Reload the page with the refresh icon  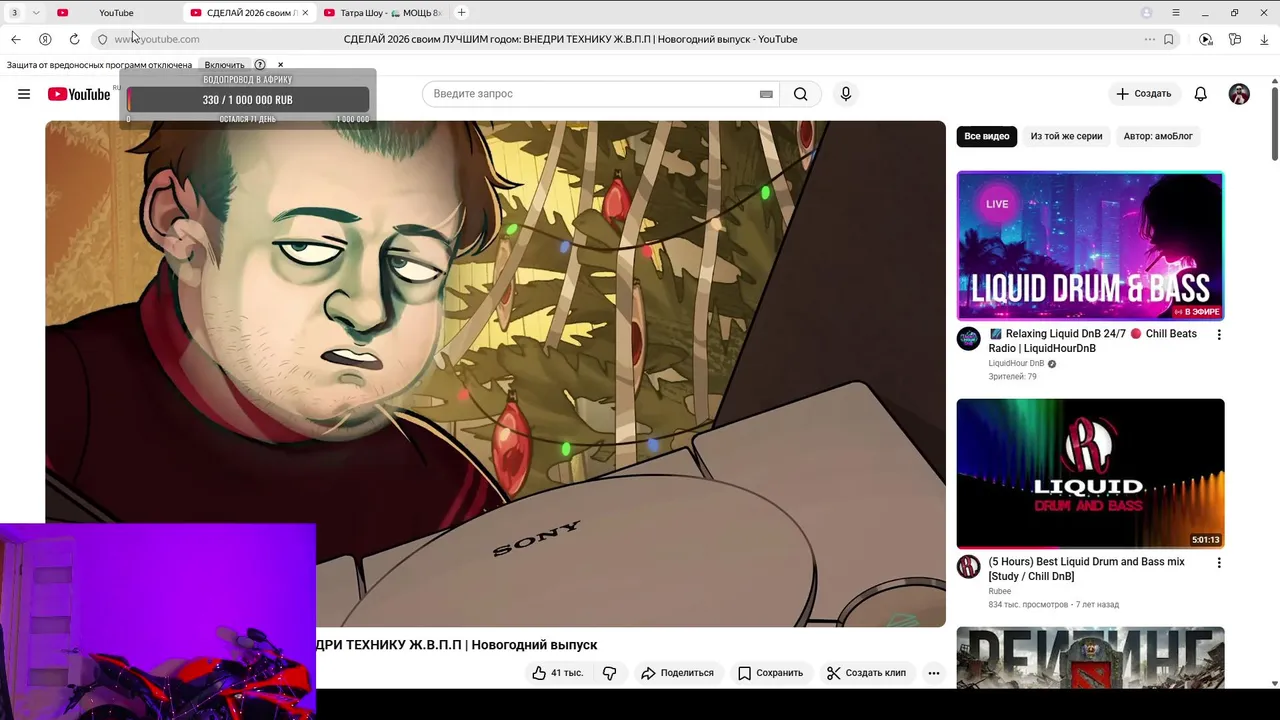[x=74, y=39]
